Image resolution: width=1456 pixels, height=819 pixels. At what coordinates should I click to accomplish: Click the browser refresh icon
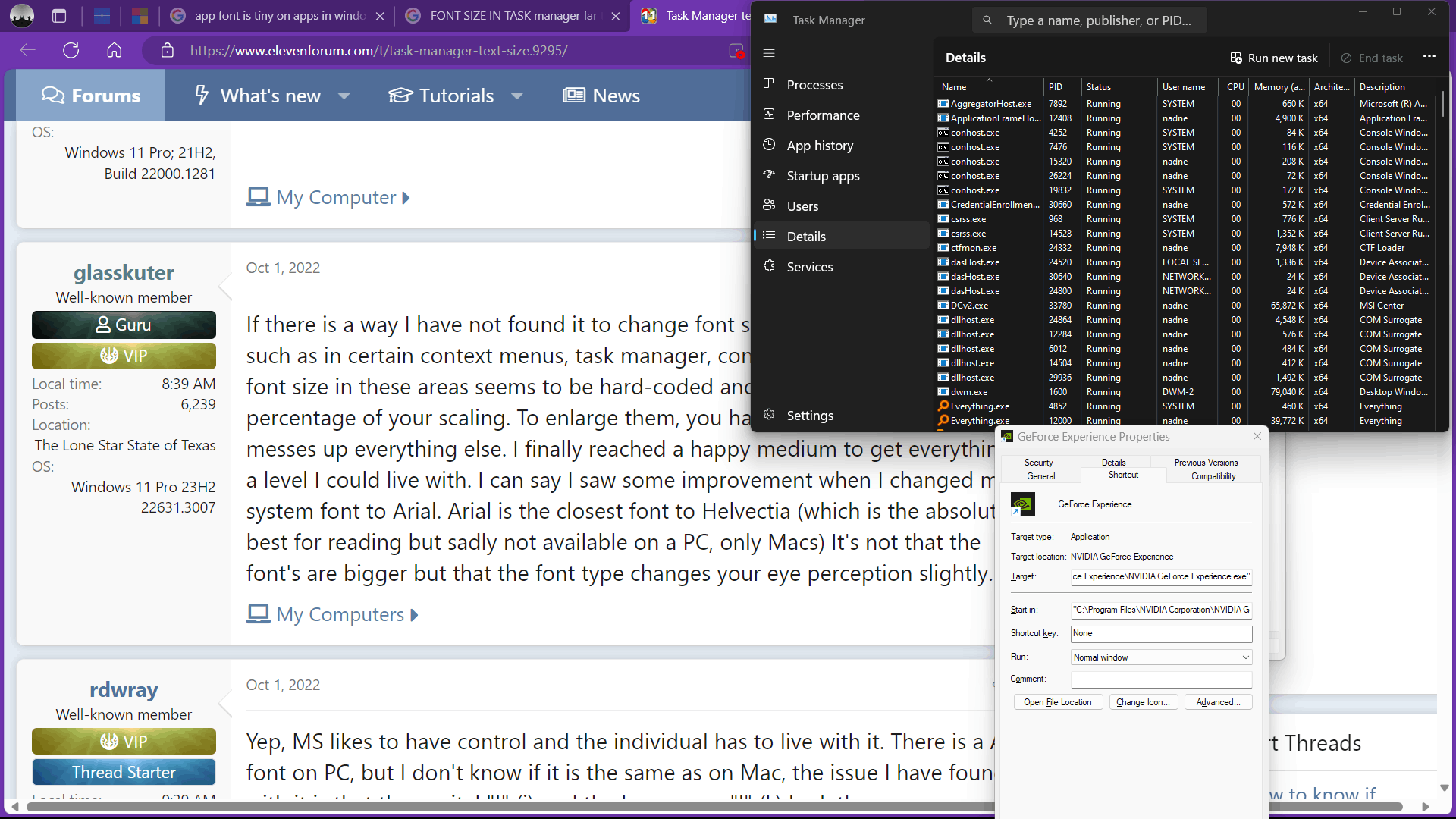click(71, 51)
